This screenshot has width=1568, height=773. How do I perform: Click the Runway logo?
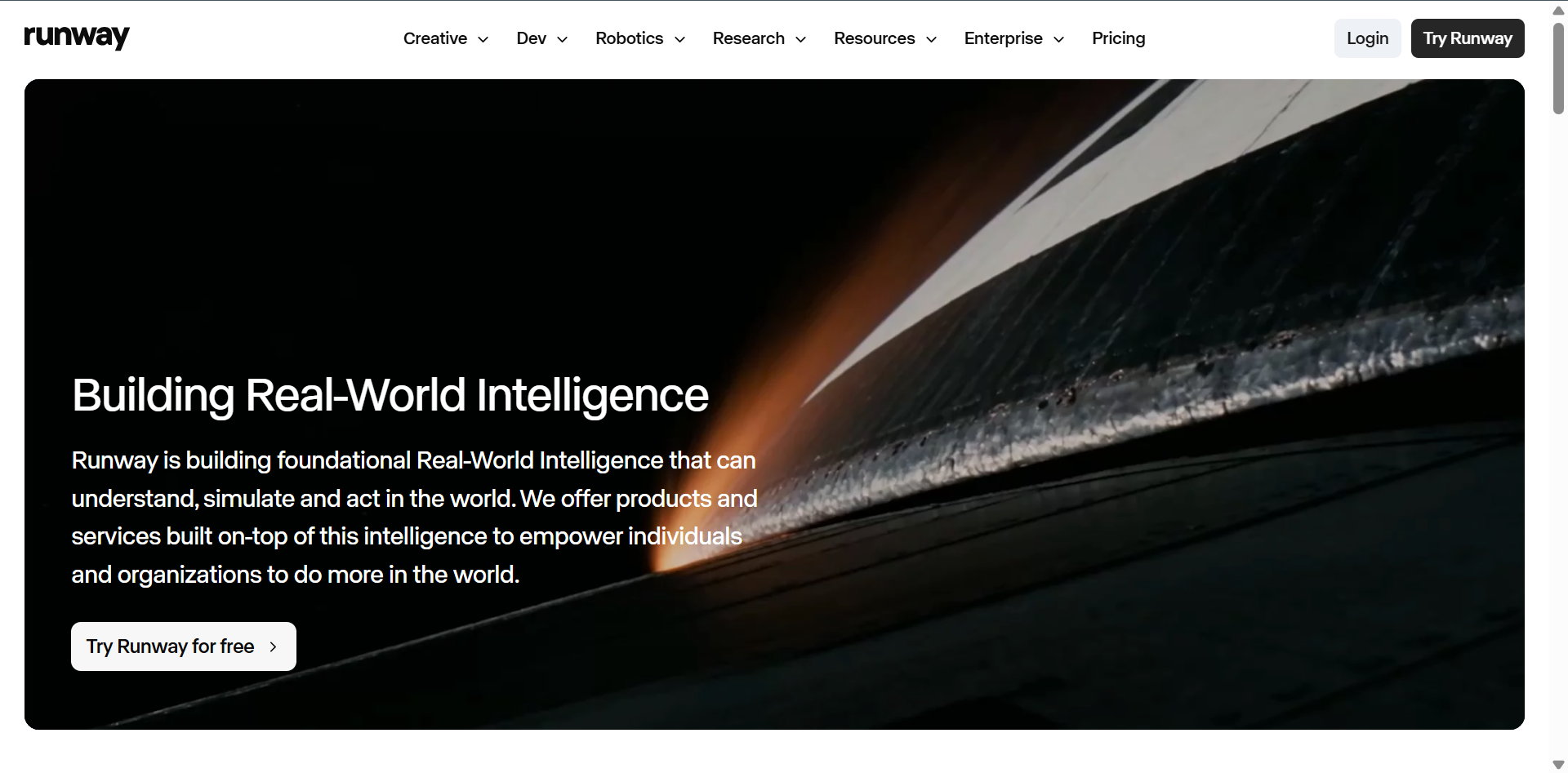click(x=77, y=38)
